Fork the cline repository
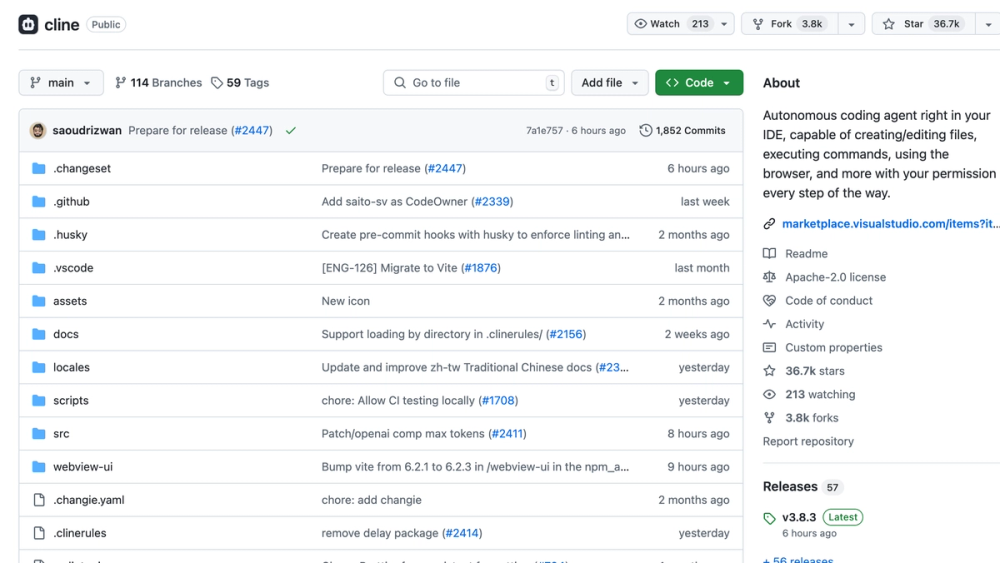Screen dimensions: 1000x563 (x=790, y=24)
